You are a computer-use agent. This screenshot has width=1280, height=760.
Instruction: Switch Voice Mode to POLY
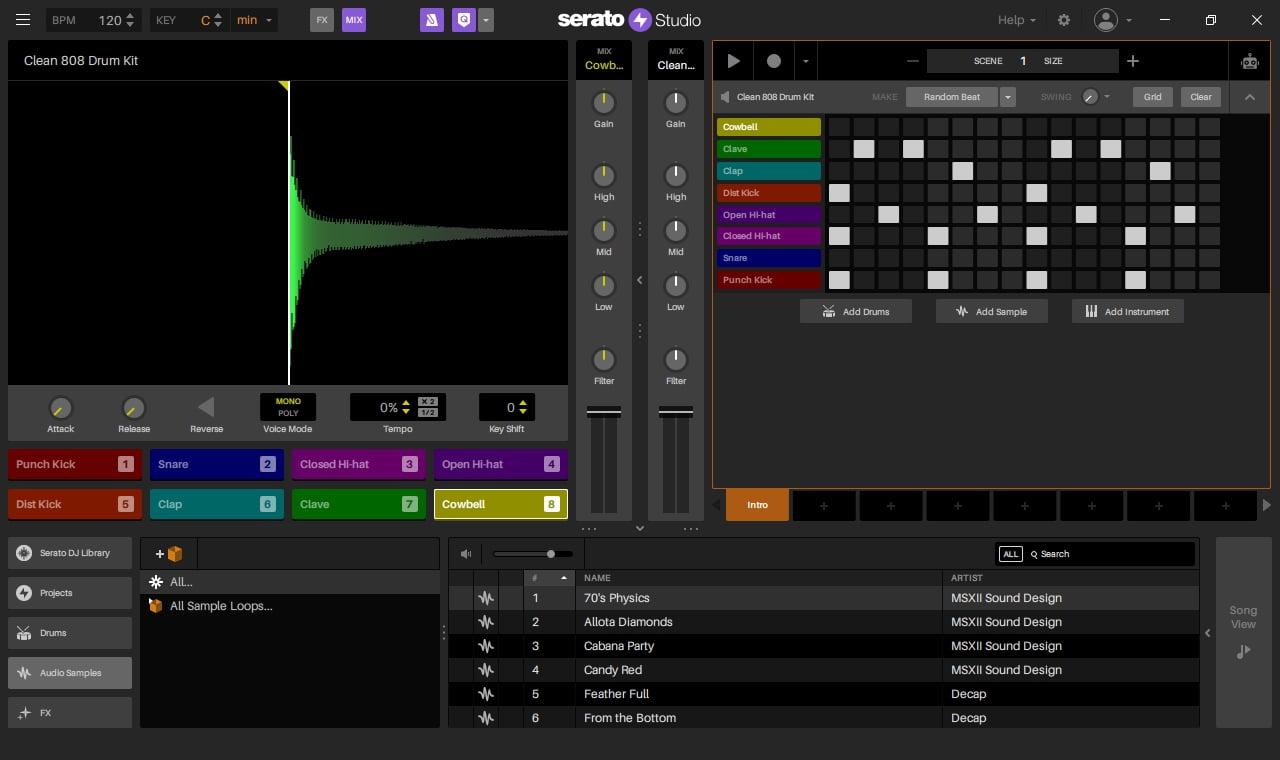point(288,413)
